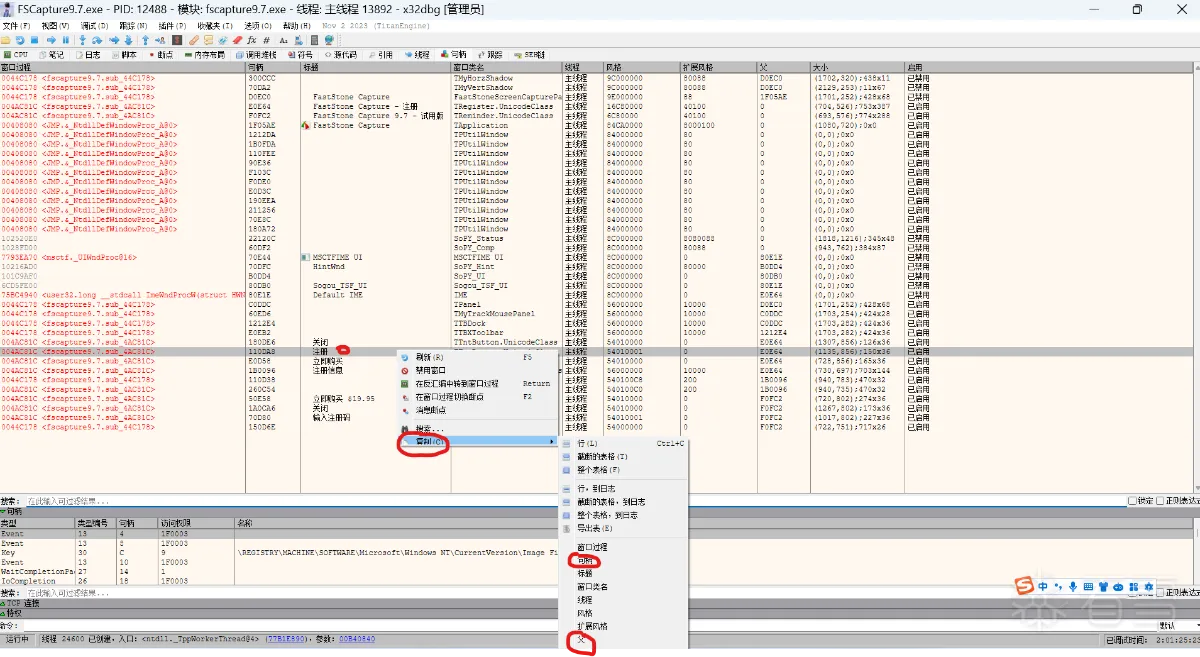The image size is (1200, 657).
Task: Click the Sogou '中' language mode icon
Action: coord(1042,585)
